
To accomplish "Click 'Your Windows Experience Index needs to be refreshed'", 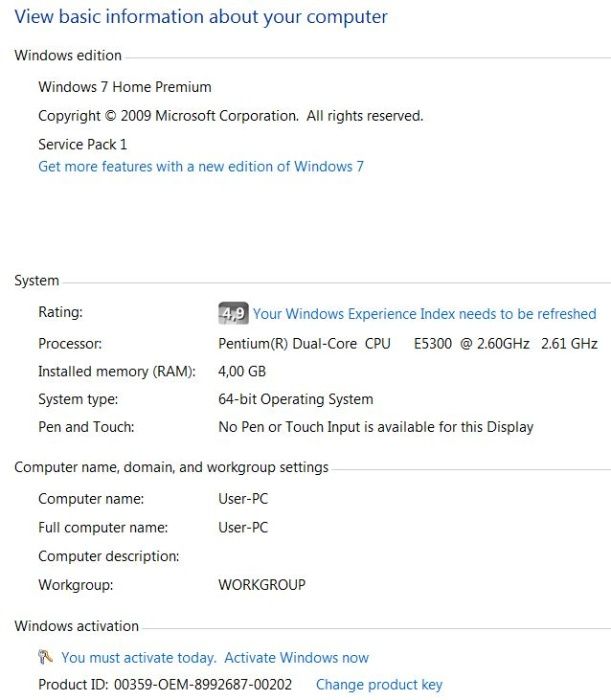I will 424,314.
